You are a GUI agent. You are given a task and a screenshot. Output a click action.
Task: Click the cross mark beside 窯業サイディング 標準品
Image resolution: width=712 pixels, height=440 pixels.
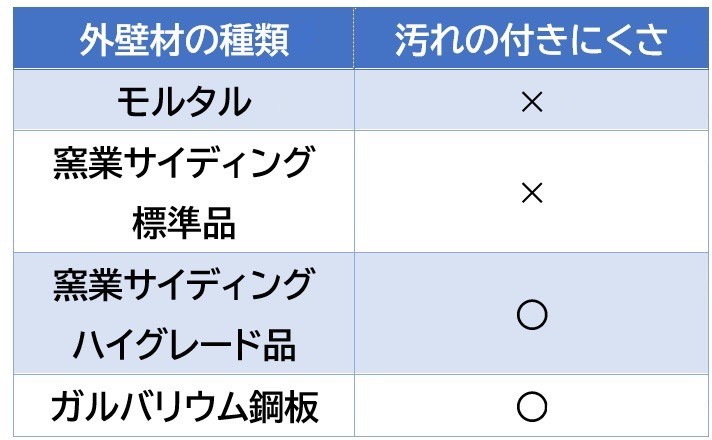[532, 193]
